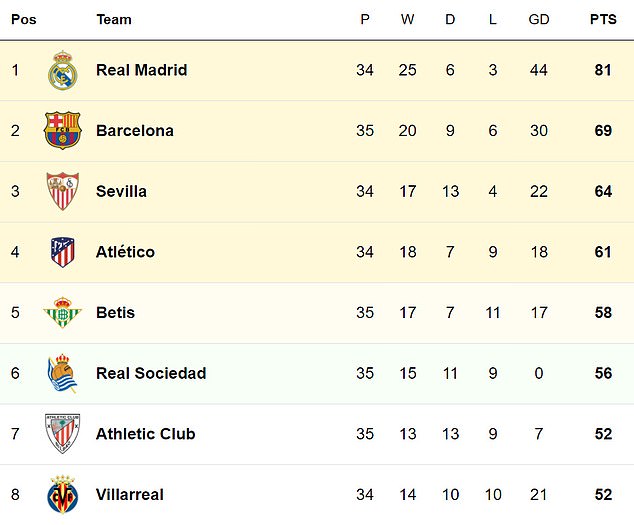Click the Real Madrid crest icon

(x=63, y=70)
